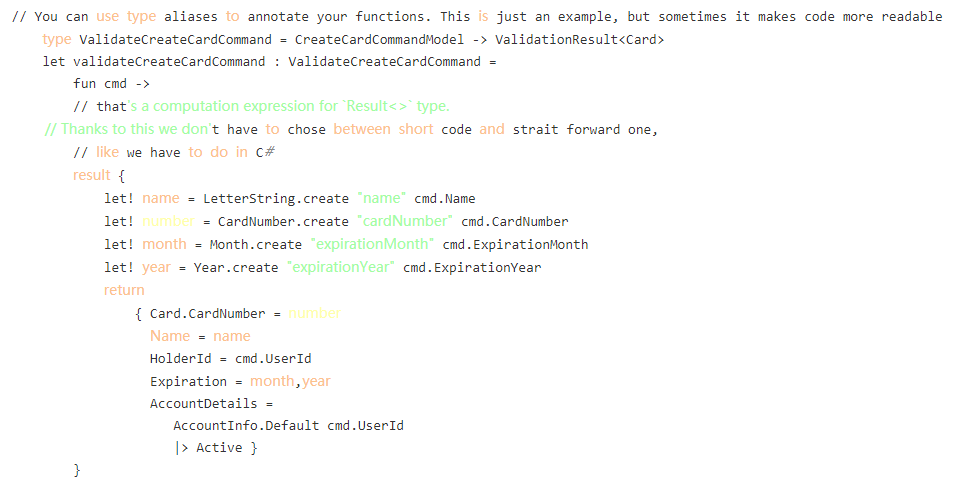Click the ValidateCreateCardCommand type alias name
This screenshot has height=498, width=966.
pos(176,40)
